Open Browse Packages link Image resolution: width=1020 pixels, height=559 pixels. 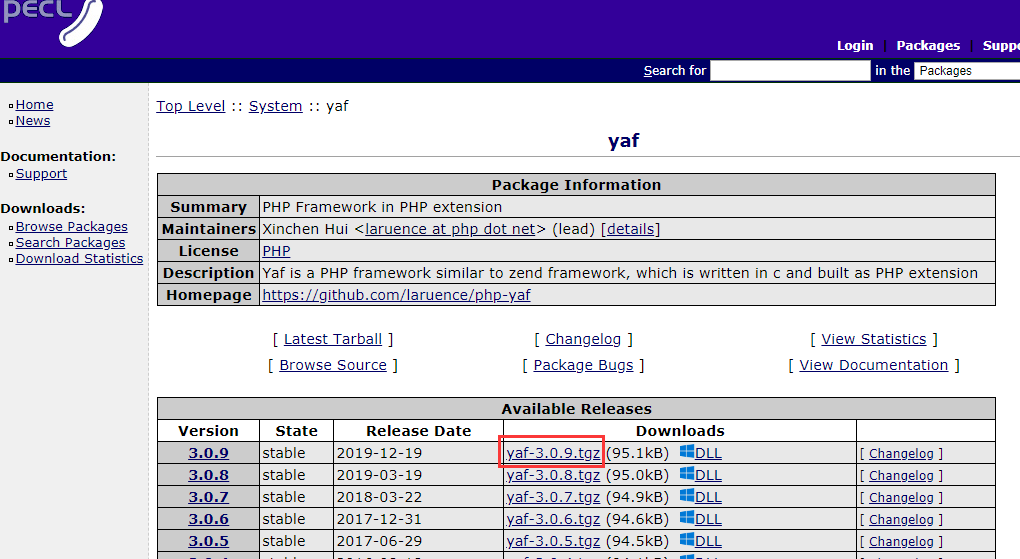tap(72, 226)
